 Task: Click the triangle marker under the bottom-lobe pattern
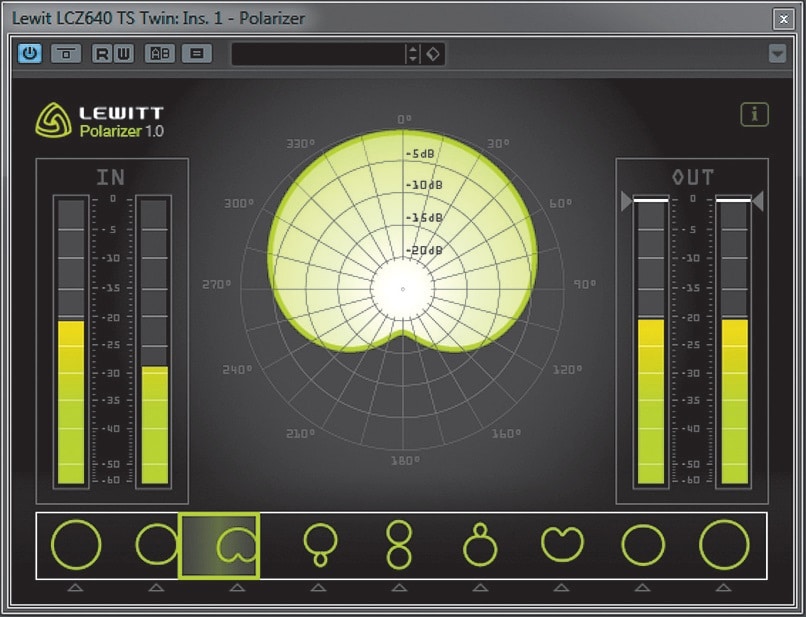pyautogui.click(x=318, y=587)
